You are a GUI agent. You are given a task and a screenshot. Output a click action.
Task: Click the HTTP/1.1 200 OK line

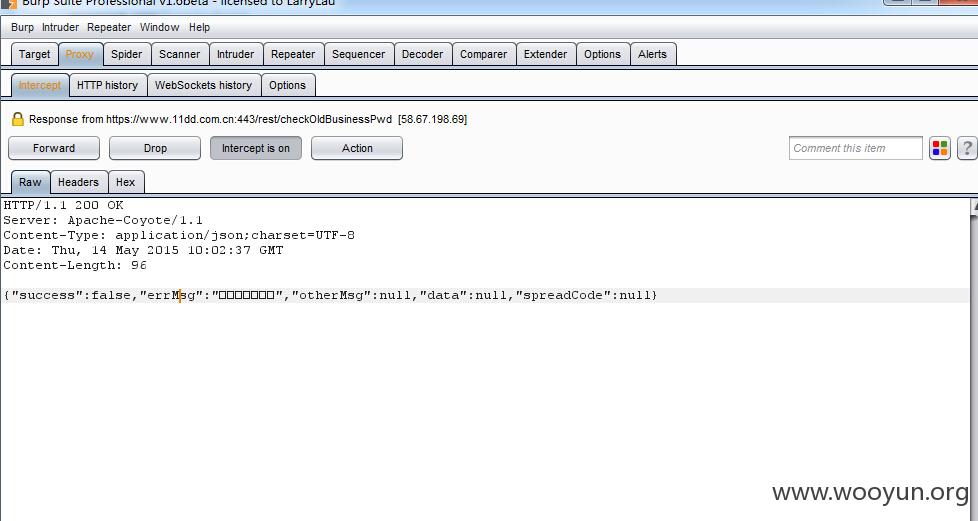pyautogui.click(x=64, y=205)
